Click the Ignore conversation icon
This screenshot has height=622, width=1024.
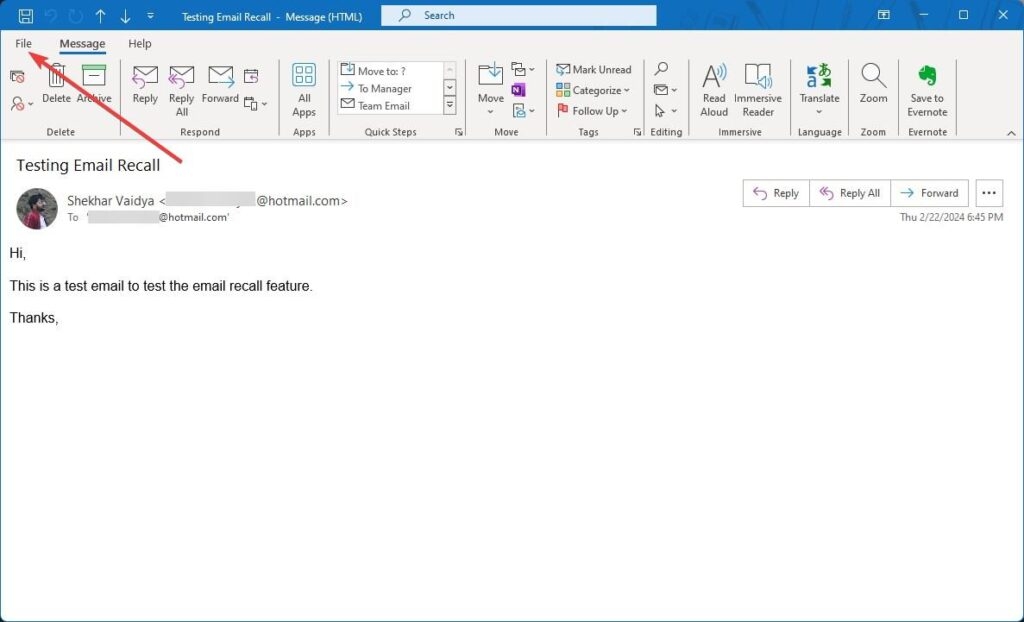click(x=18, y=77)
